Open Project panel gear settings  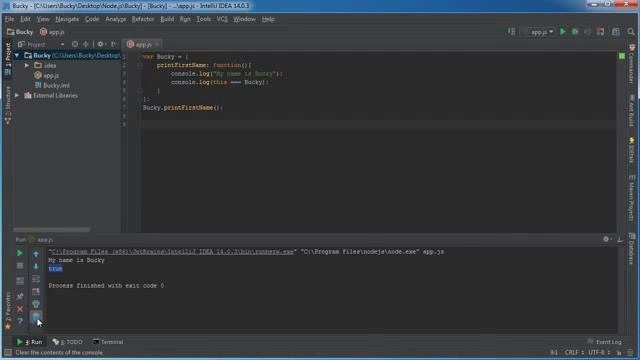click(x=101, y=44)
